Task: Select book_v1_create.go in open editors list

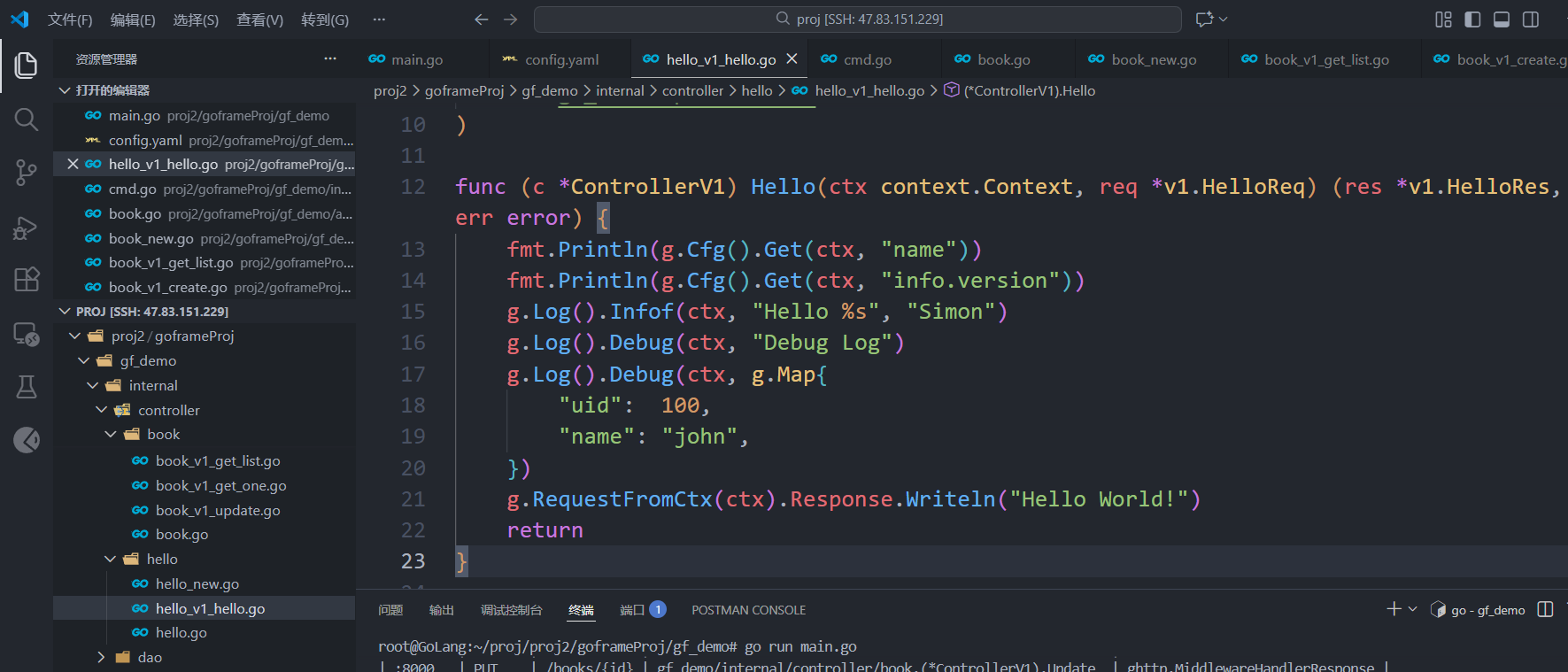Action: [x=205, y=287]
